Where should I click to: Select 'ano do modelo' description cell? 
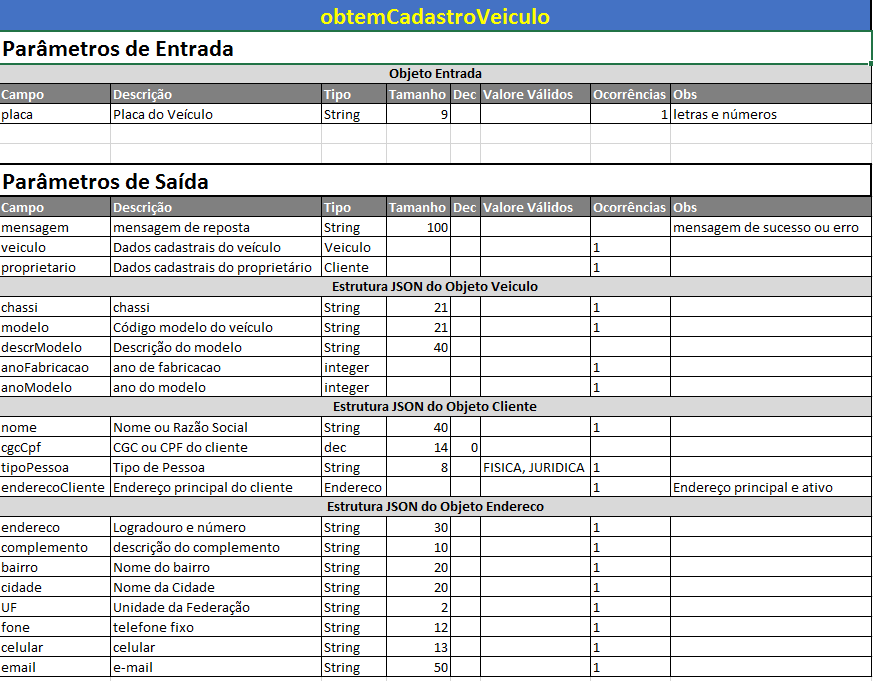click(x=216, y=388)
